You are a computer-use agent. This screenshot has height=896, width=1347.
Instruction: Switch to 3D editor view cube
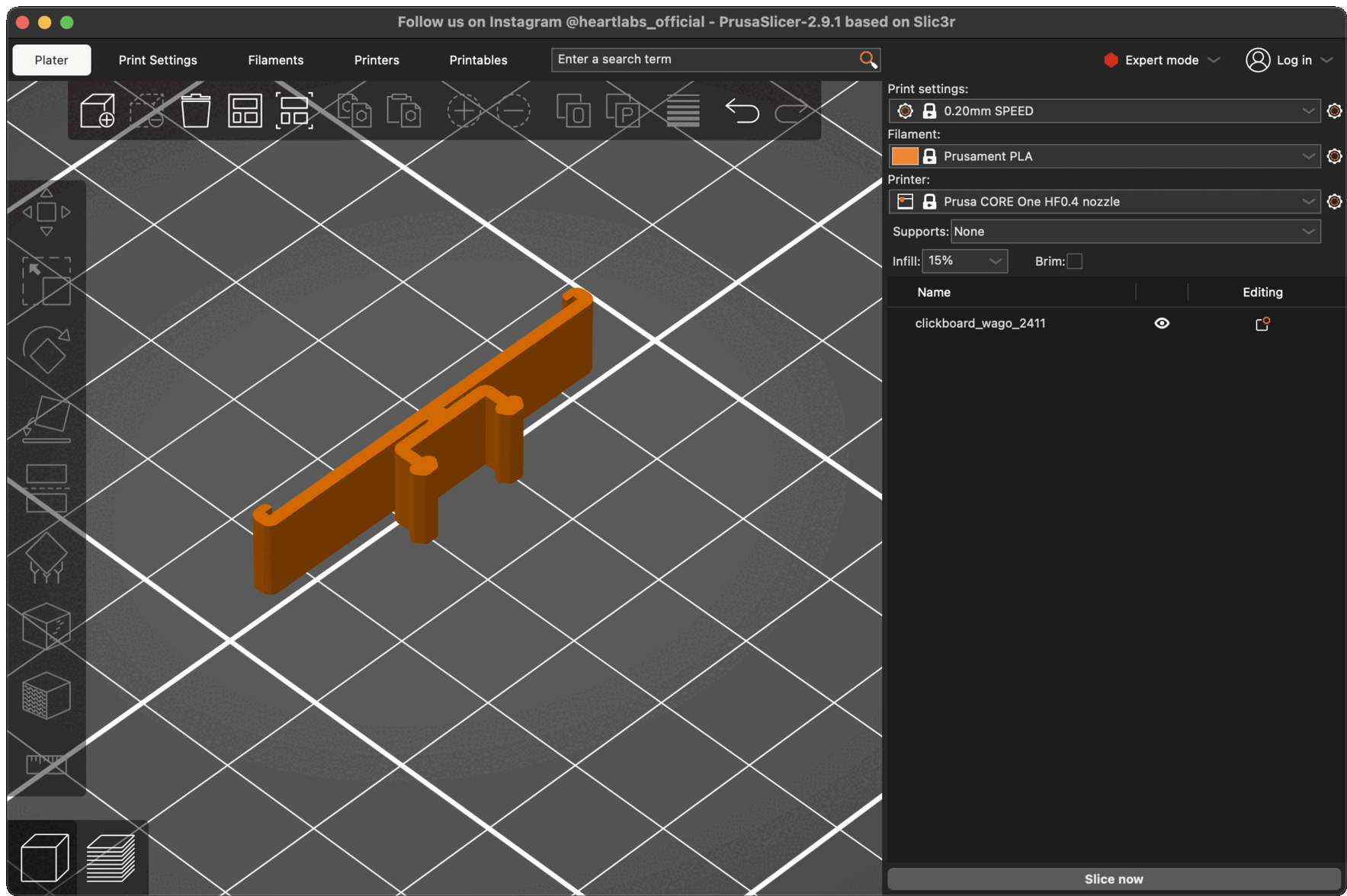pyautogui.click(x=44, y=858)
